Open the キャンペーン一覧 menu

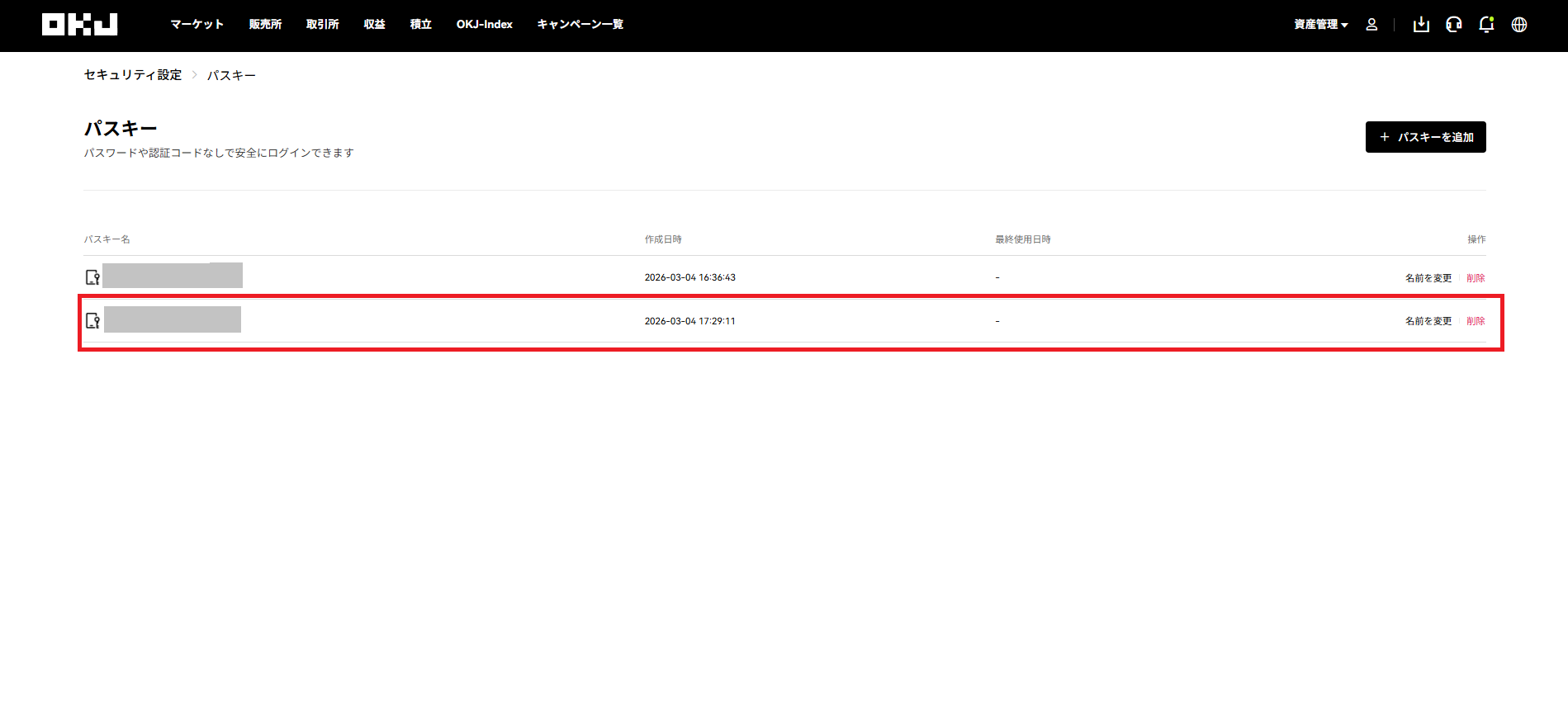tap(580, 25)
